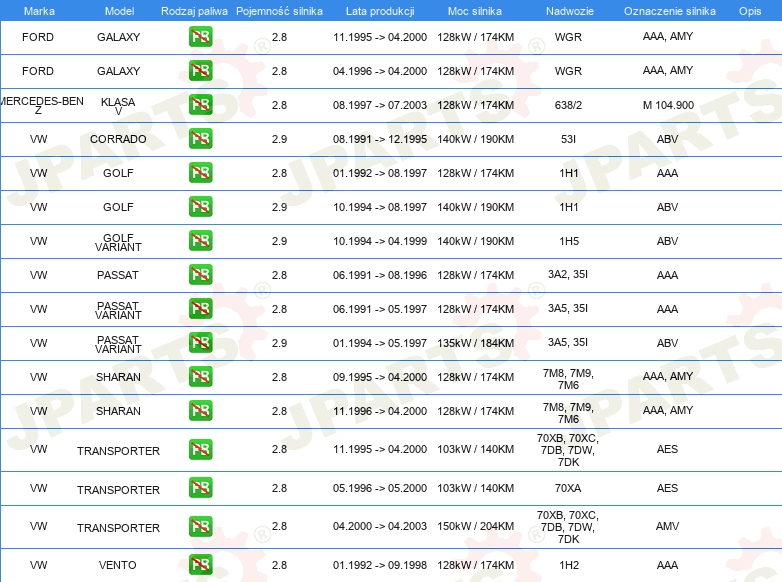Viewport: 782px width, 582px height.
Task: Select production years 09.1995 -> 04.2000
Action: click(x=380, y=377)
